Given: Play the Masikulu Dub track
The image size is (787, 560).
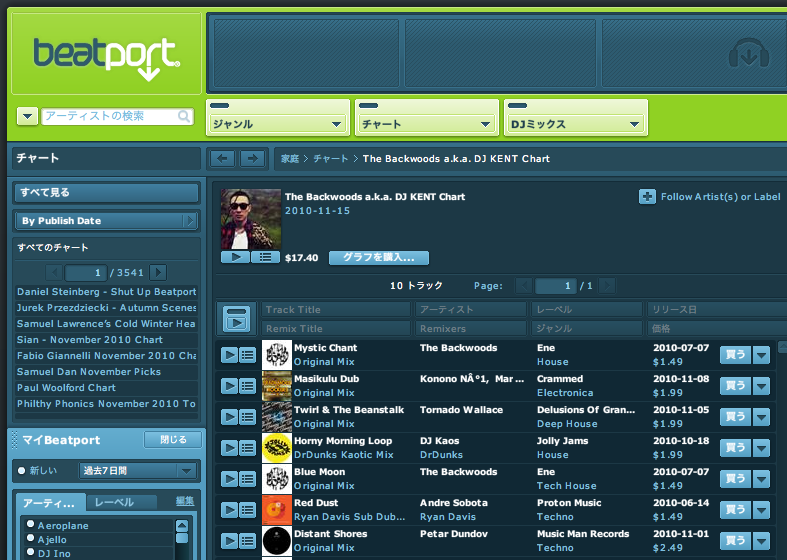Looking at the screenshot, I should click(x=229, y=386).
